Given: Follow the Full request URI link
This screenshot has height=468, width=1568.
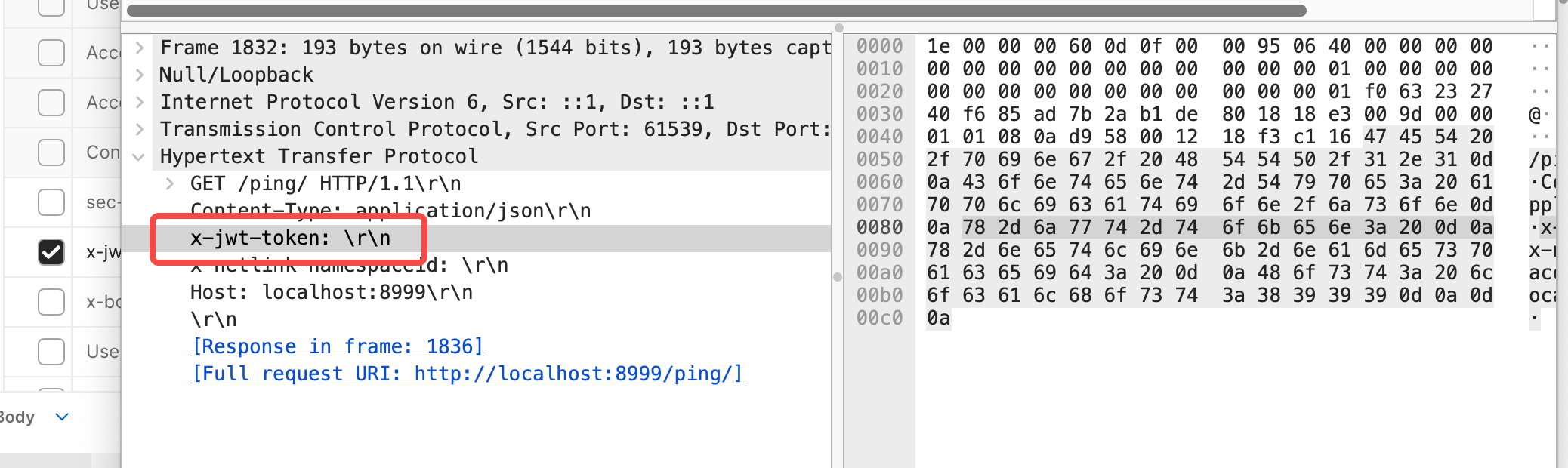Looking at the screenshot, I should pyautogui.click(x=468, y=374).
